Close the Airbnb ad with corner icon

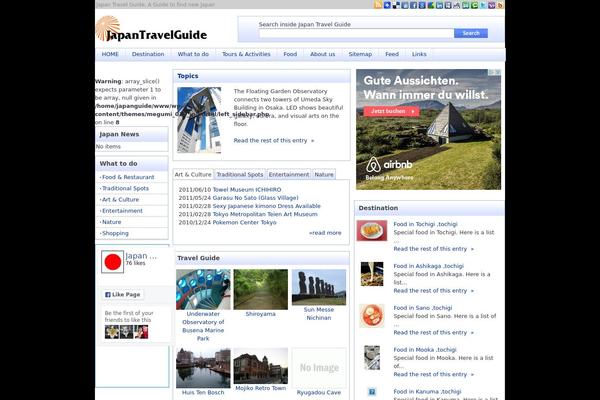(497, 72)
